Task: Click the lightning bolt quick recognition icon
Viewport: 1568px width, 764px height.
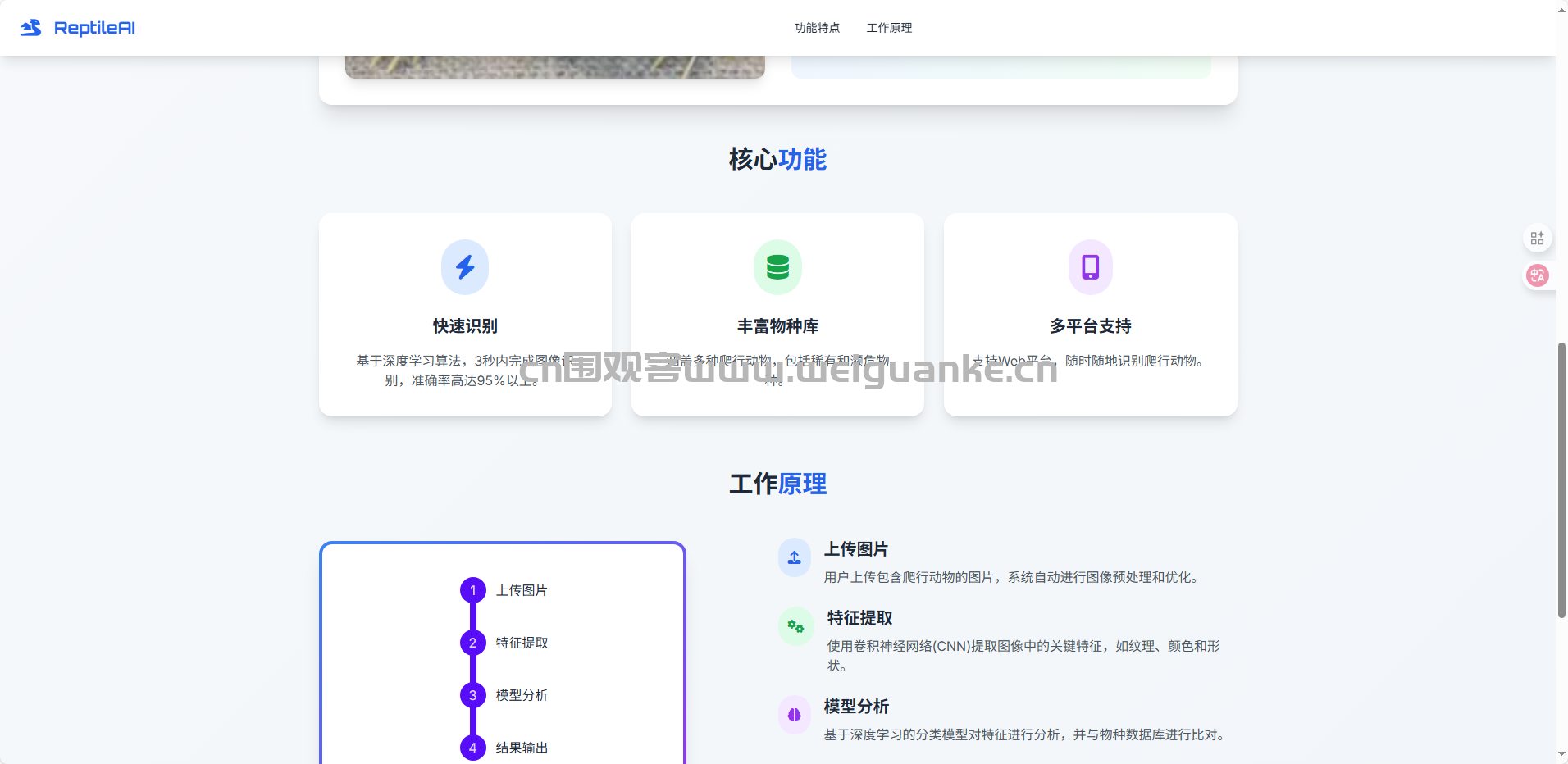Action: coord(465,267)
